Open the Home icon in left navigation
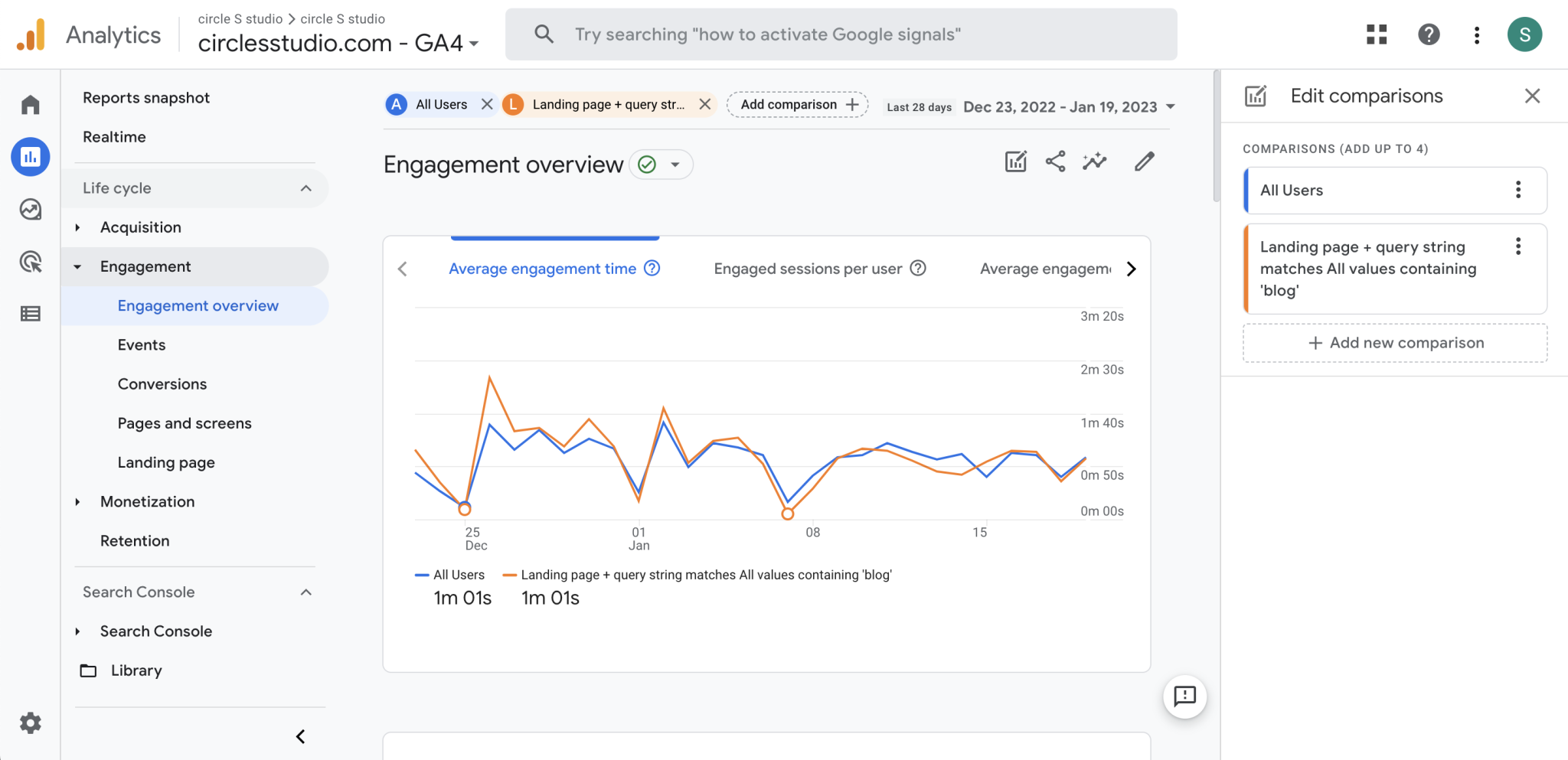1568x760 pixels. [30, 104]
